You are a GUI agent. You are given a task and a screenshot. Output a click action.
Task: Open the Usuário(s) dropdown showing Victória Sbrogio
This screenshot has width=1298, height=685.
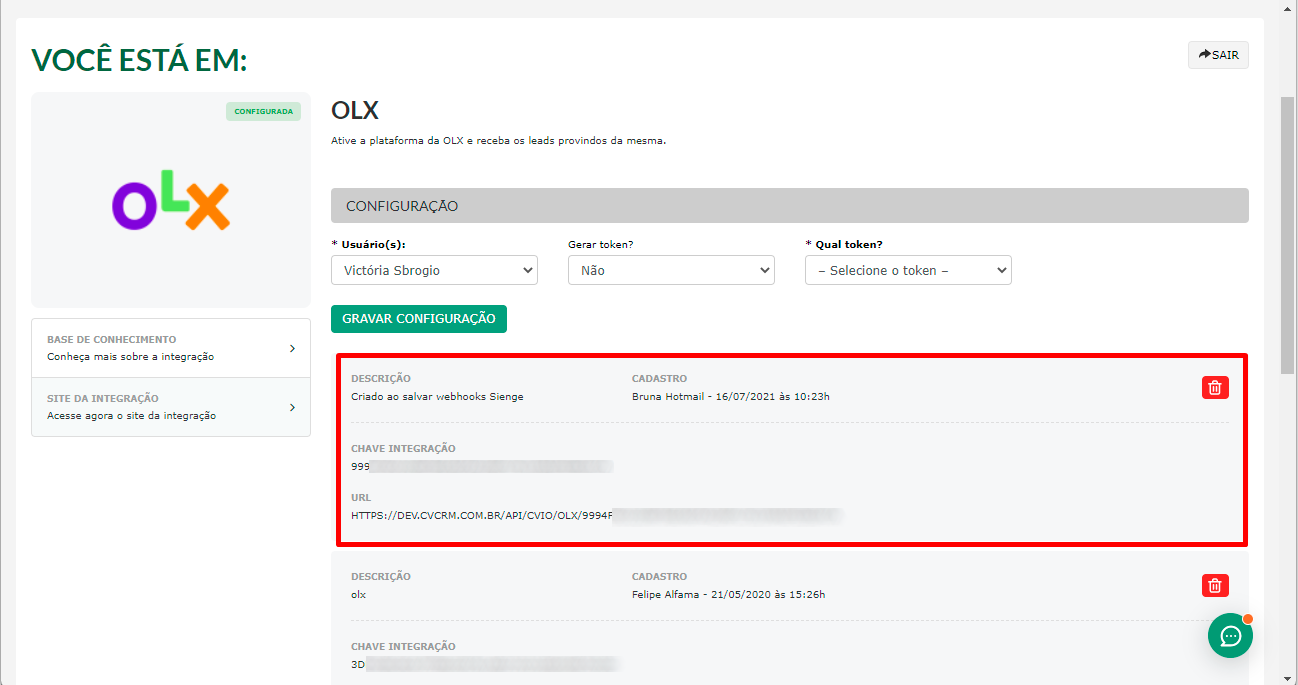tap(434, 270)
